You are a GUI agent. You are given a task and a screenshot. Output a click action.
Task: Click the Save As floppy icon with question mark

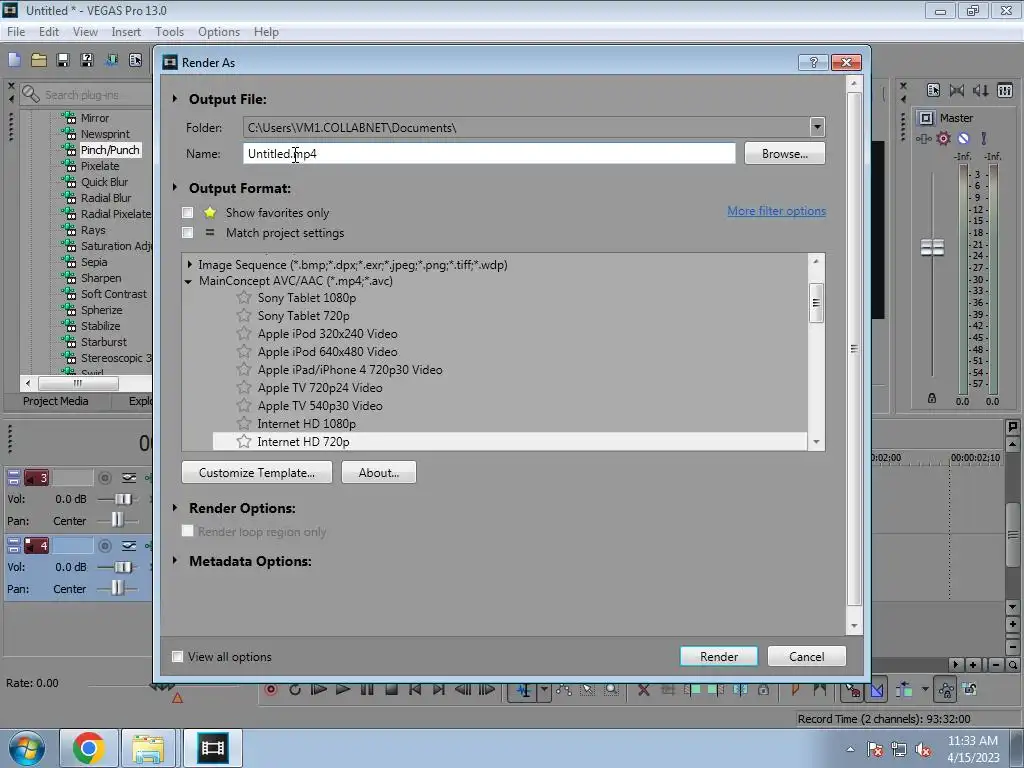(87, 61)
